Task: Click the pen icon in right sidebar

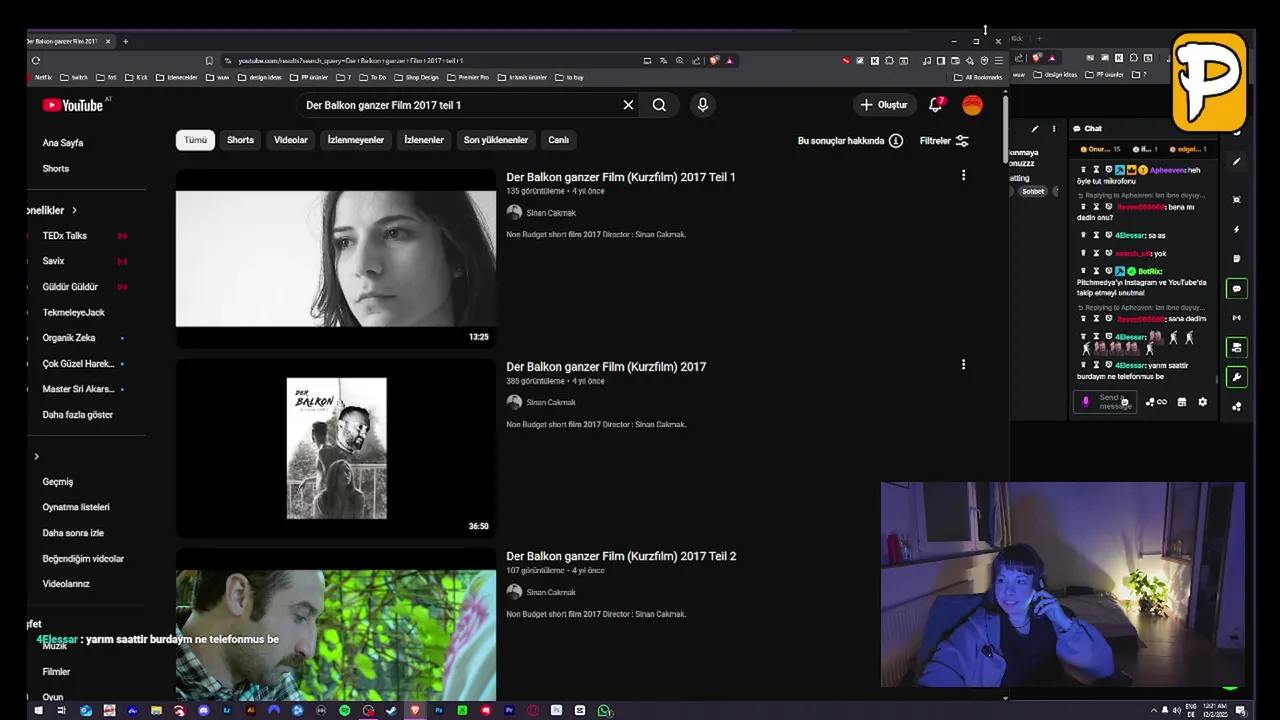Action: click(x=1237, y=161)
